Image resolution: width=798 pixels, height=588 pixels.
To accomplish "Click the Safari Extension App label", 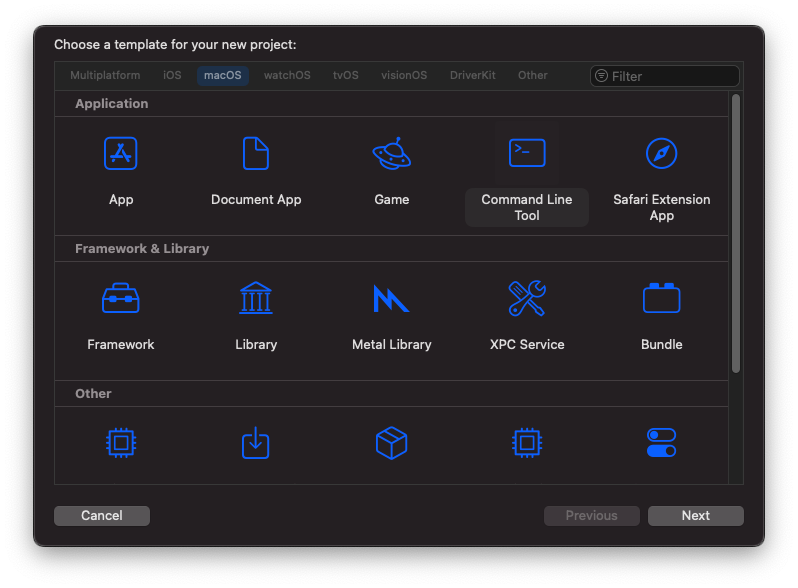I will coord(661,207).
